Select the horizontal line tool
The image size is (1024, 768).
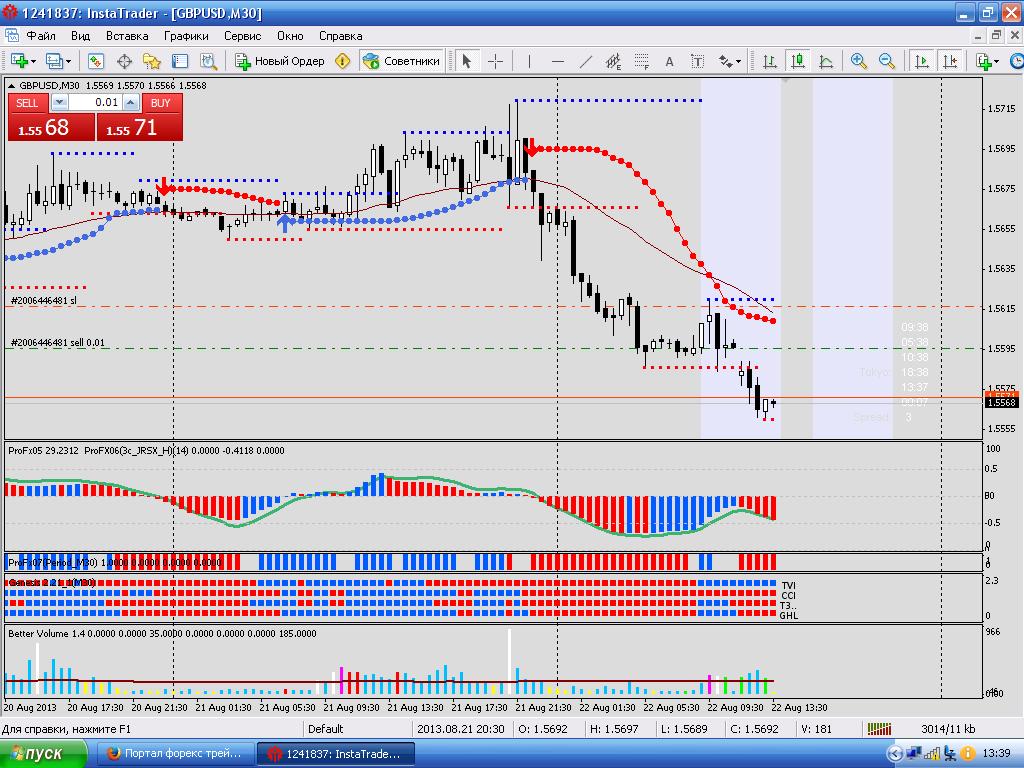pos(558,61)
